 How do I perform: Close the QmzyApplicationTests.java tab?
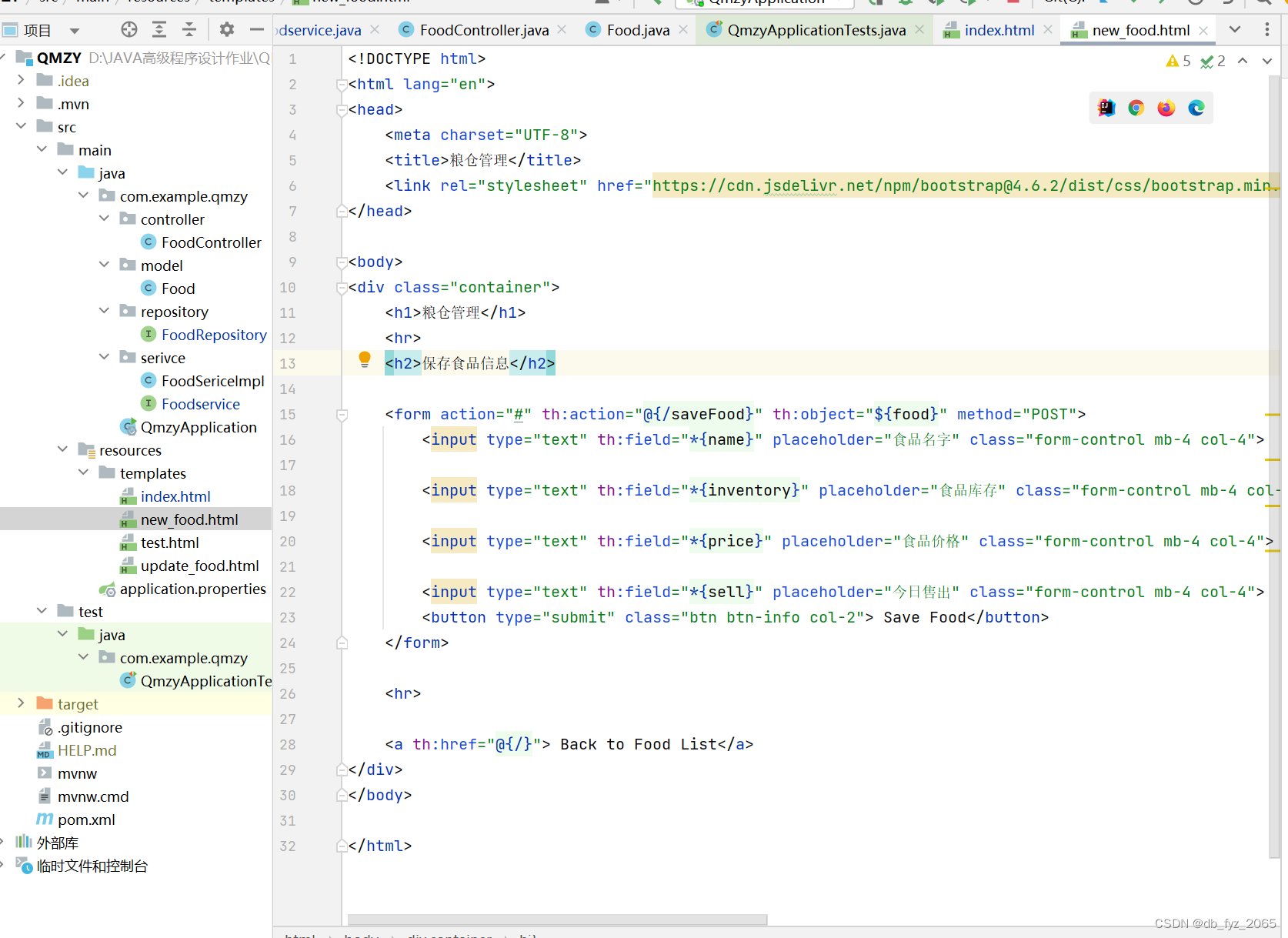click(919, 29)
